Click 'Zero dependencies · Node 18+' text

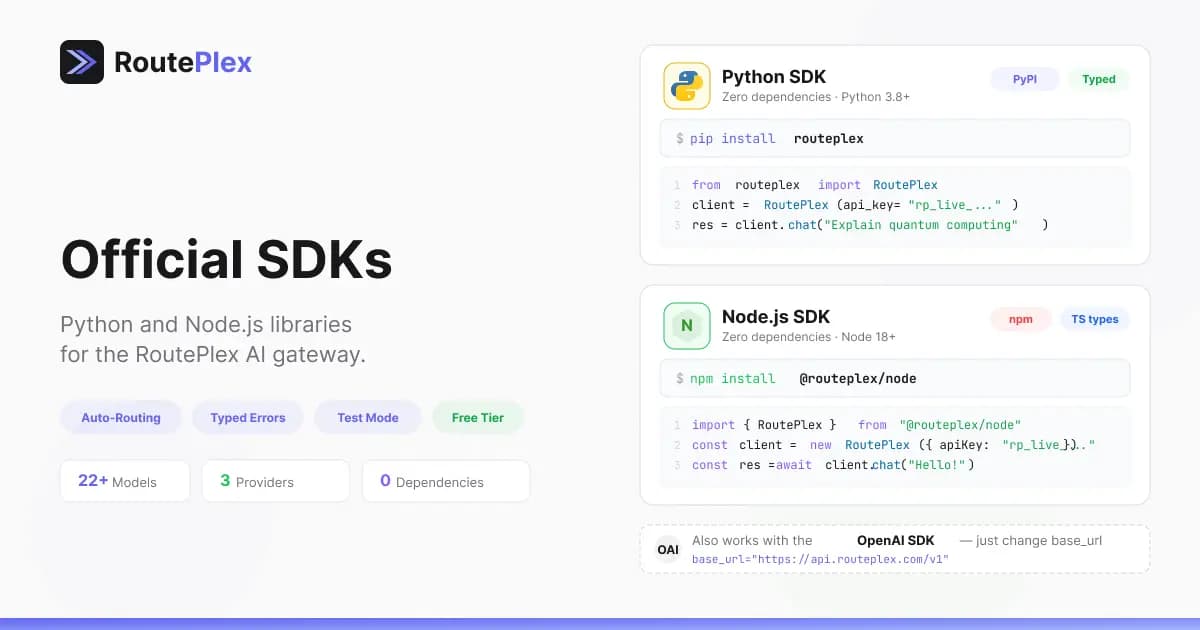[809, 337]
